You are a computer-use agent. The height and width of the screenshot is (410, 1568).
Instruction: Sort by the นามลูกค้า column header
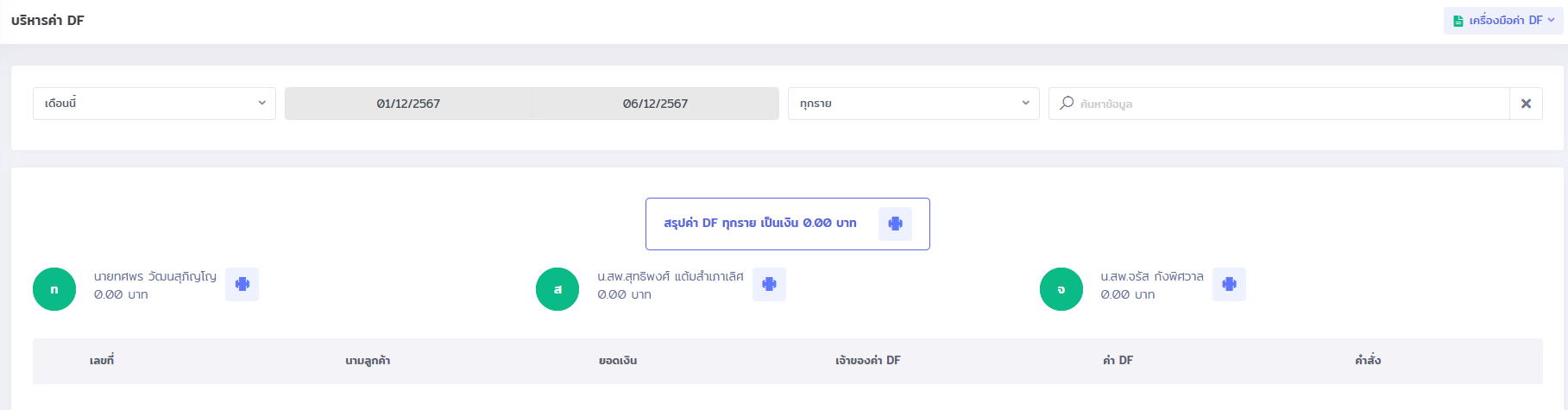click(x=368, y=361)
